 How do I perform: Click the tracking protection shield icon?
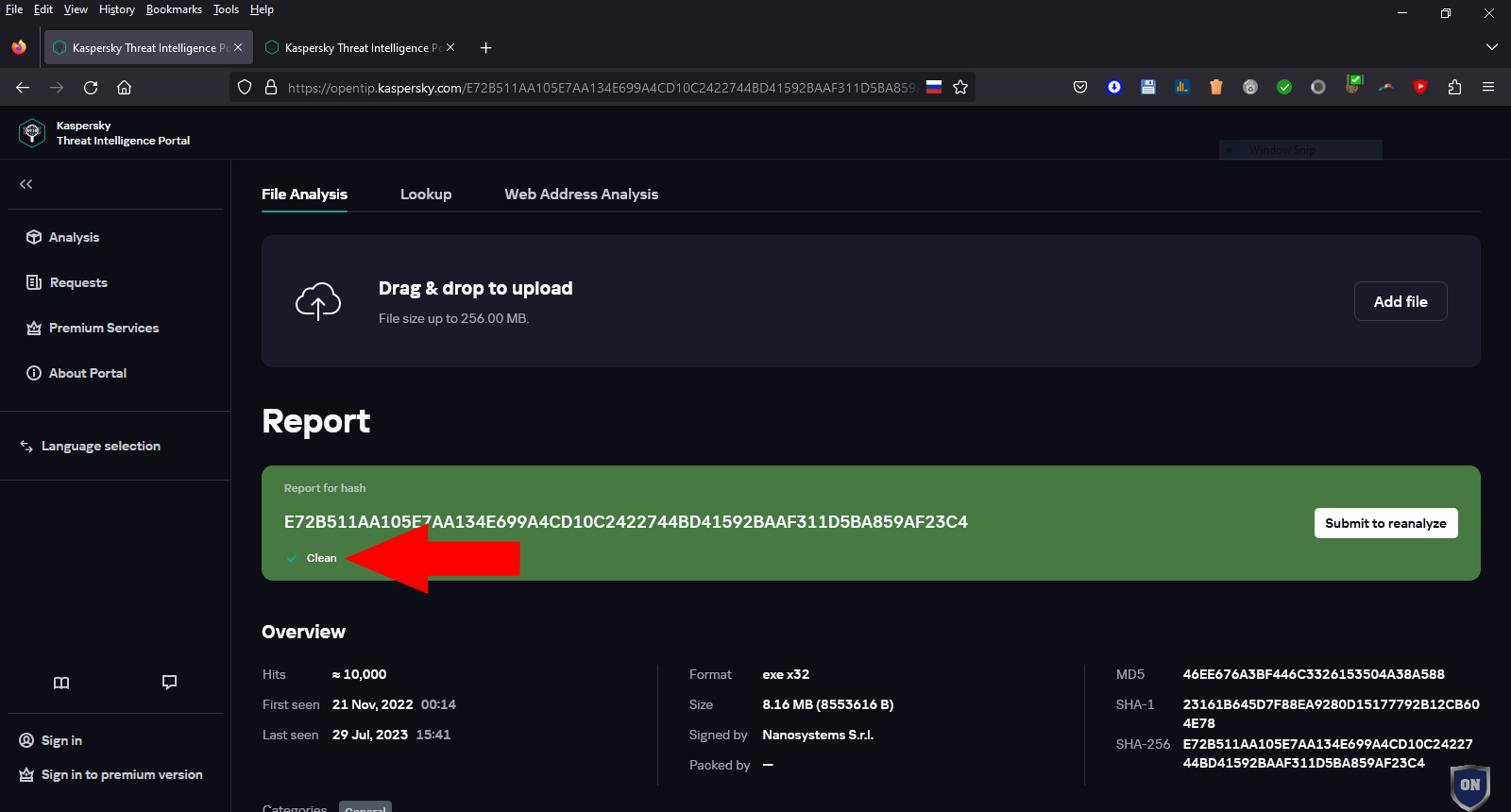(x=245, y=87)
